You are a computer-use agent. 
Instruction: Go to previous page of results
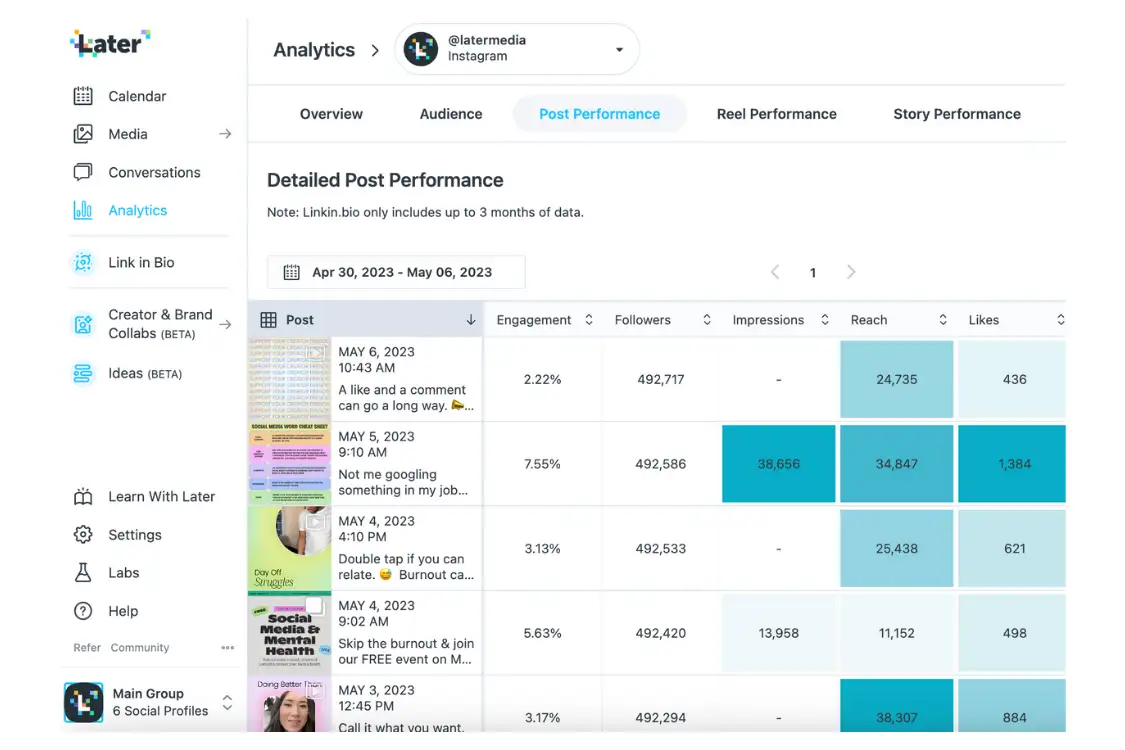click(775, 272)
